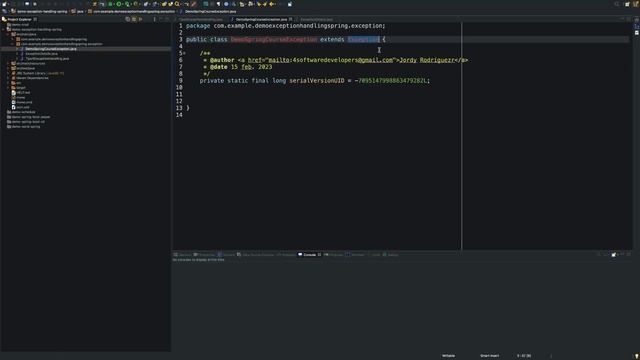Screen dimensions: 640x360
Task: Open the Markers tab in bottom panel
Action: click(182, 255)
